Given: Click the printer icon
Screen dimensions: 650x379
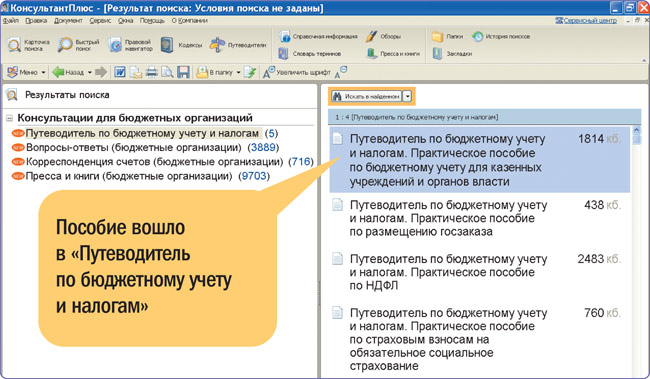Looking at the screenshot, I should tap(152, 72).
